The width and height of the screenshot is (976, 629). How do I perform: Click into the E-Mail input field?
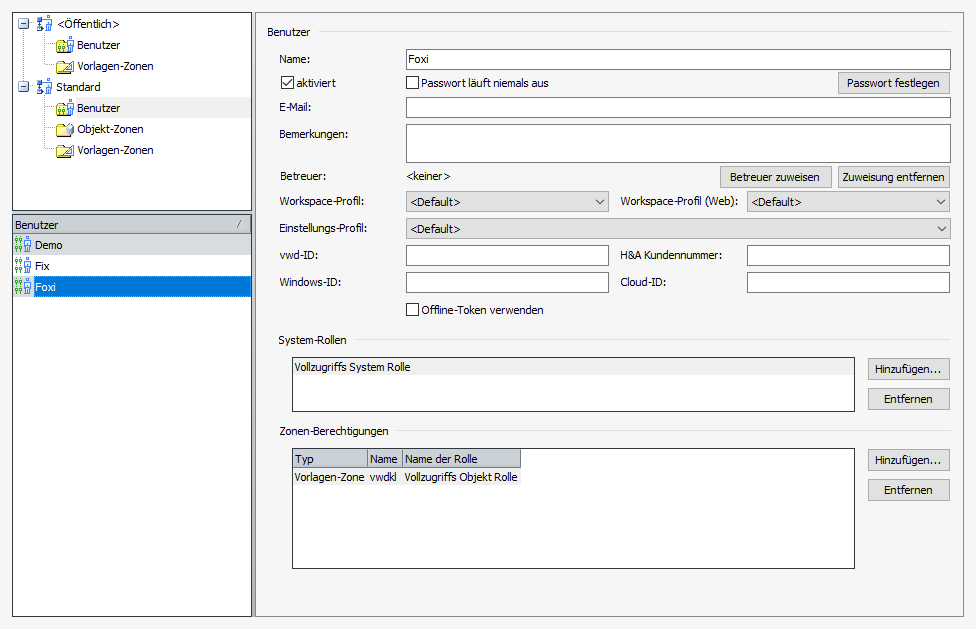click(x=677, y=108)
